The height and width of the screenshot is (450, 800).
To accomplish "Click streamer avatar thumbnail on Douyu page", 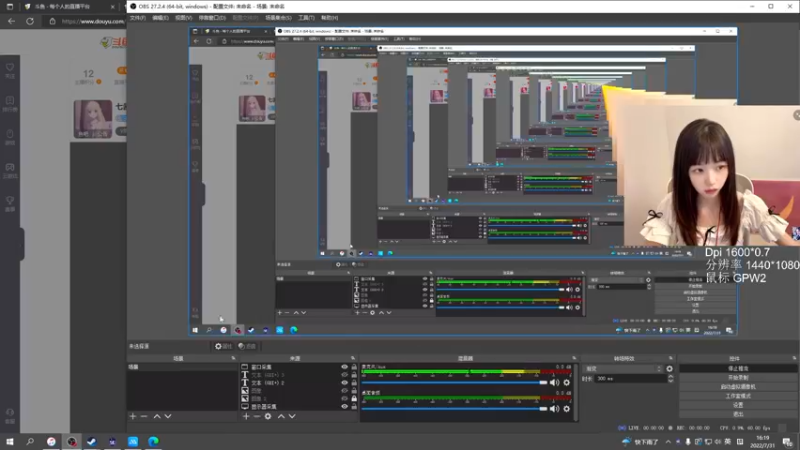I will (93, 118).
